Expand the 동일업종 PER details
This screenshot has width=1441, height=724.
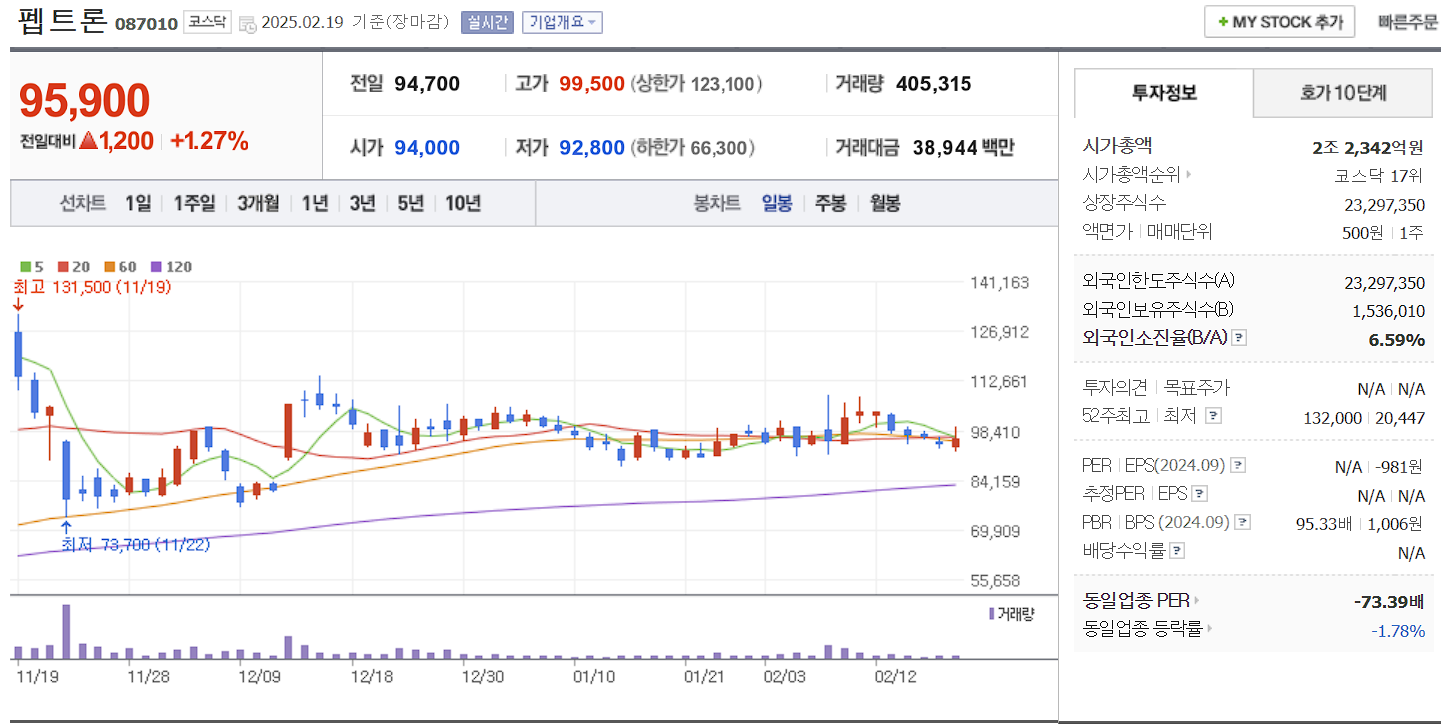(x=1196, y=600)
